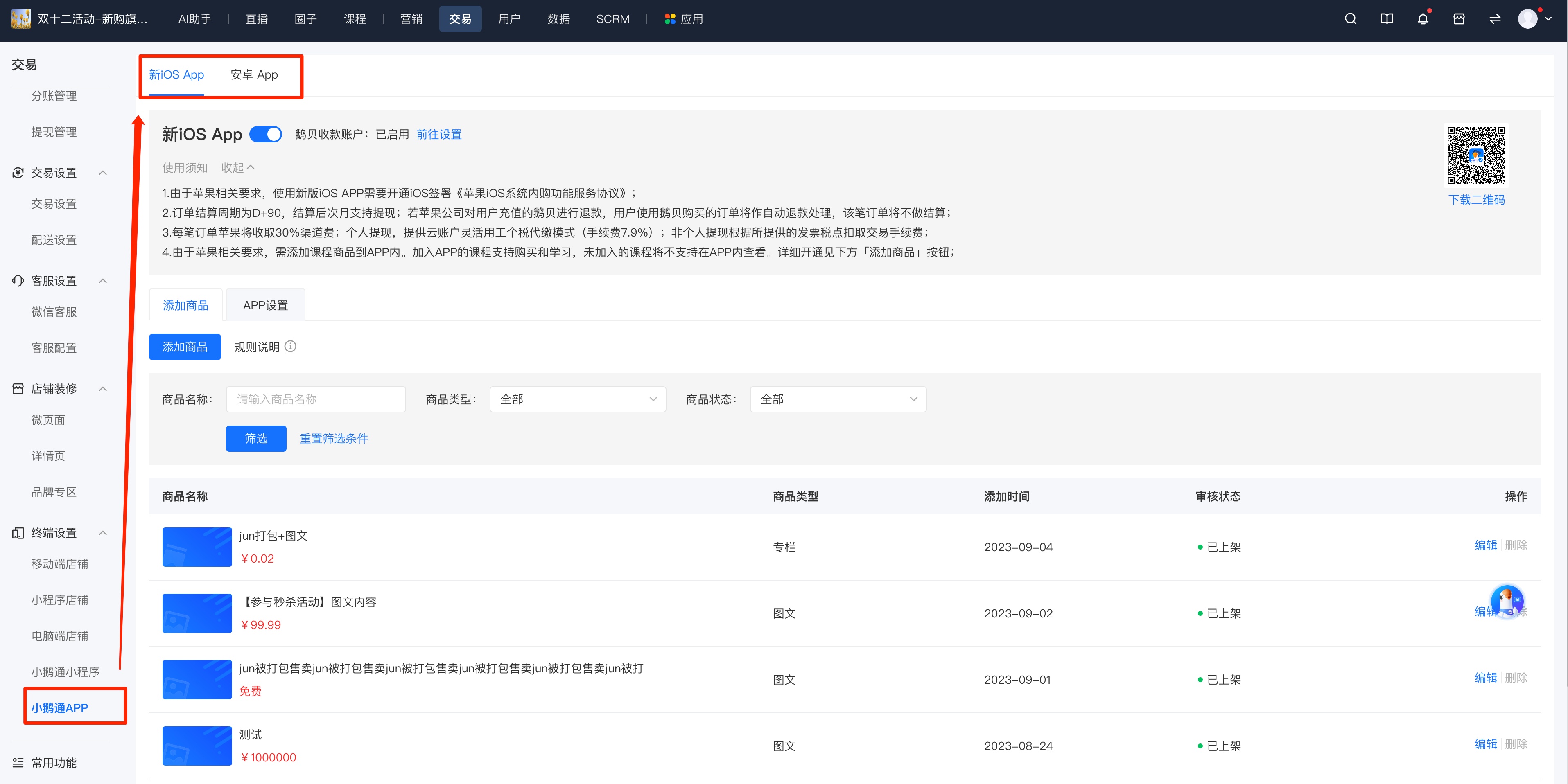The width and height of the screenshot is (1568, 784).
Task: Open 数据 in the top navigation
Action: click(558, 19)
